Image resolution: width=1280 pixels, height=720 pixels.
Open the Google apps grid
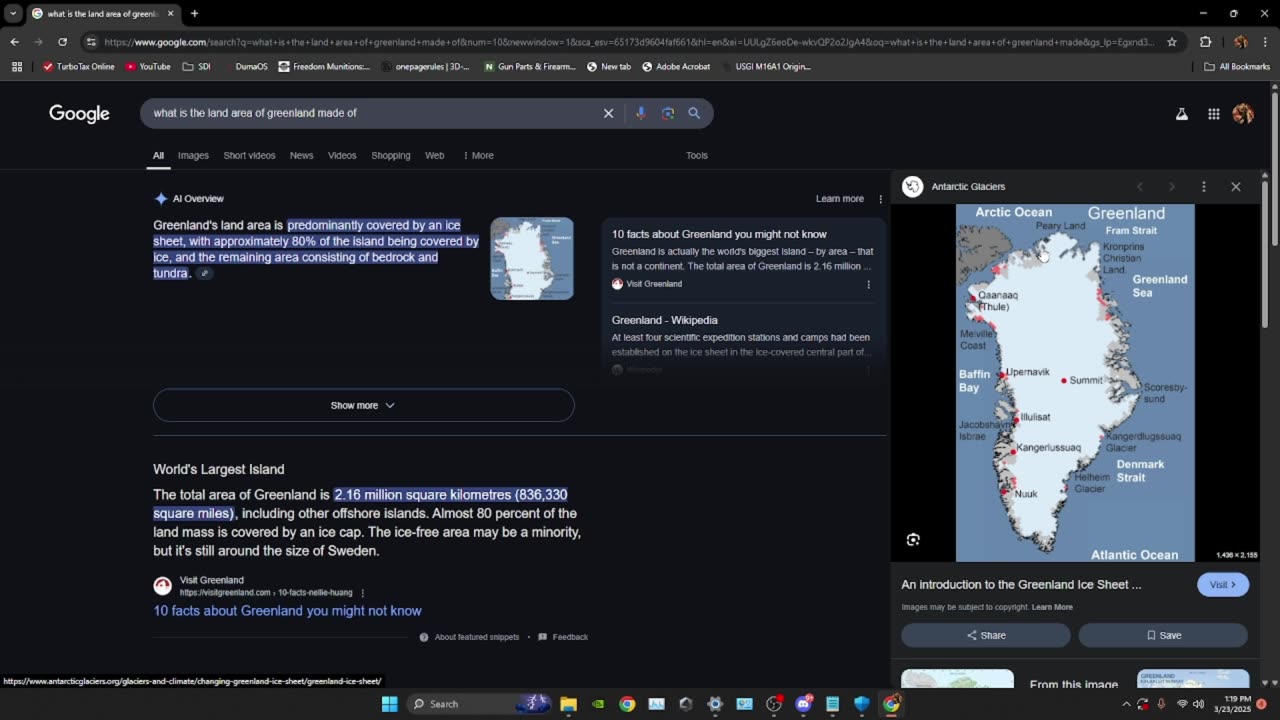point(1213,114)
